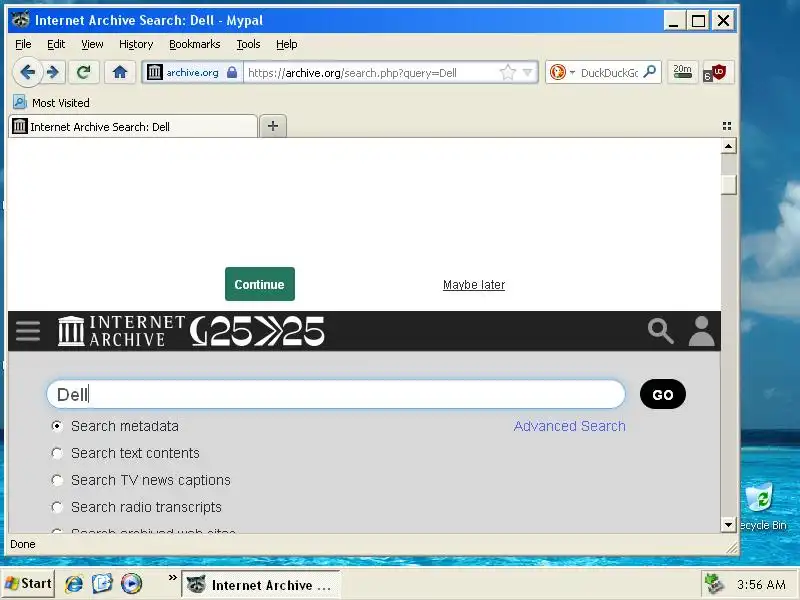Open the Windows Start menu
This screenshot has width=800, height=600.
click(x=28, y=583)
